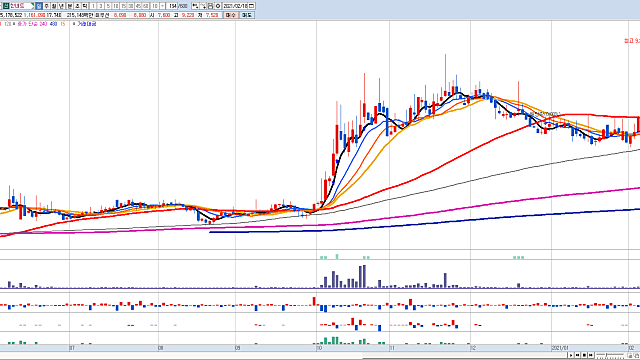Choose the 45 interval button
640x360 pixels.
138,6
